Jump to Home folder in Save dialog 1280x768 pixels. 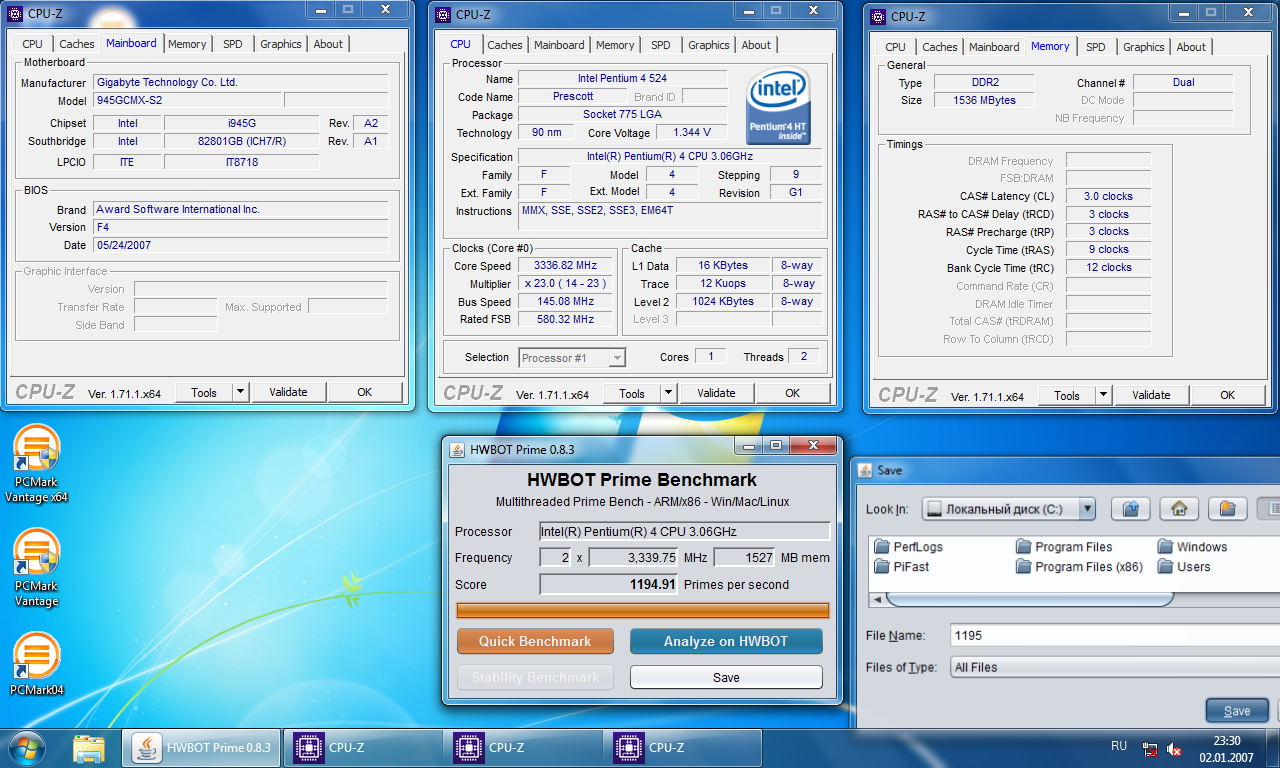click(x=1179, y=509)
